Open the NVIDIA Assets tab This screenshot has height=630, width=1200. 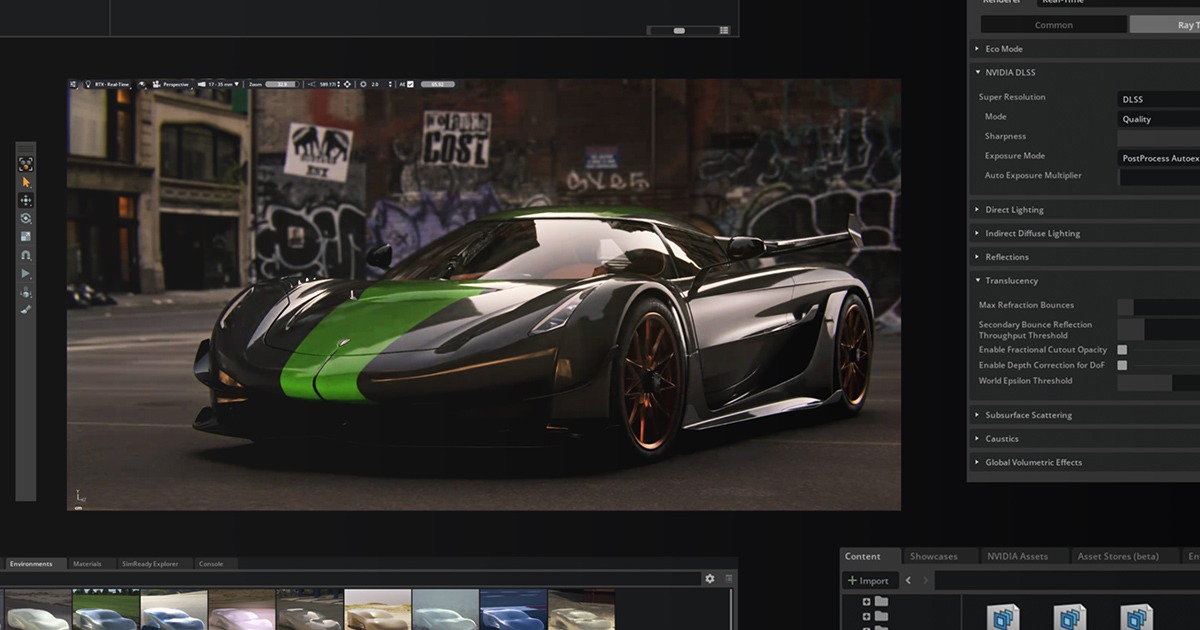tap(1017, 556)
